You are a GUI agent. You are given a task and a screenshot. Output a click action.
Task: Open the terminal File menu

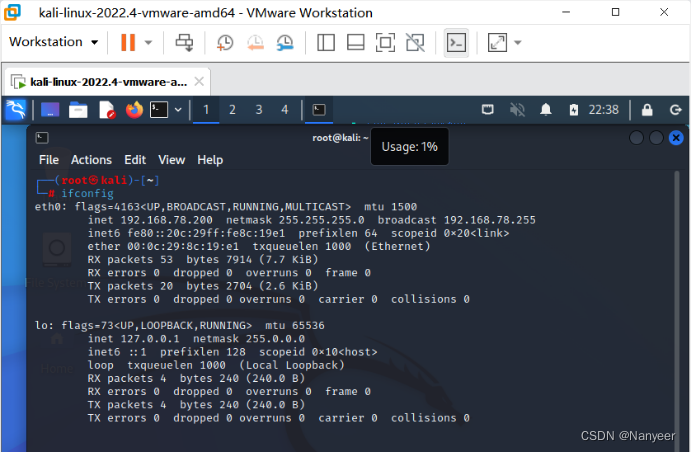49,160
